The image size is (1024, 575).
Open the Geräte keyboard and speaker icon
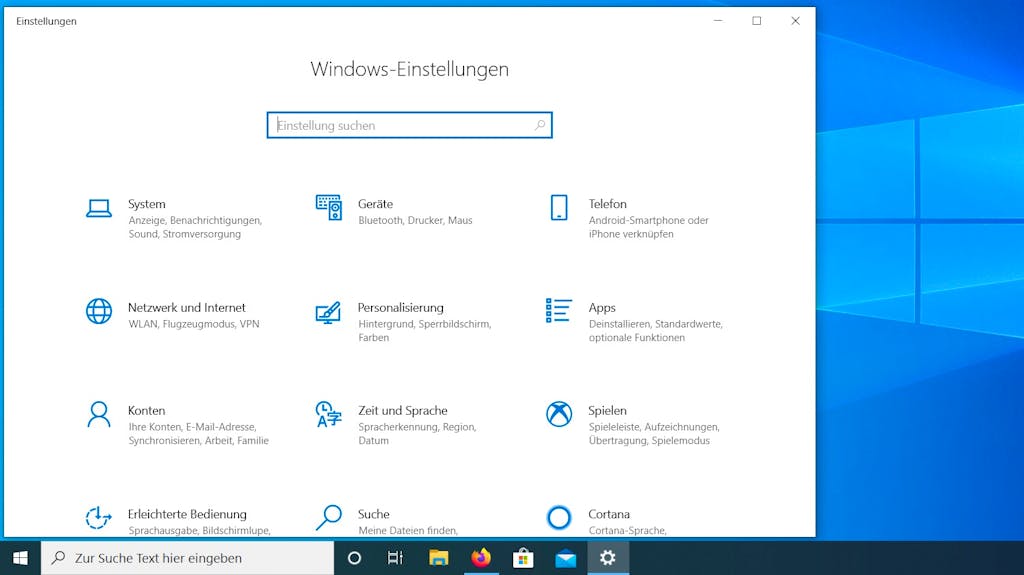tap(328, 207)
